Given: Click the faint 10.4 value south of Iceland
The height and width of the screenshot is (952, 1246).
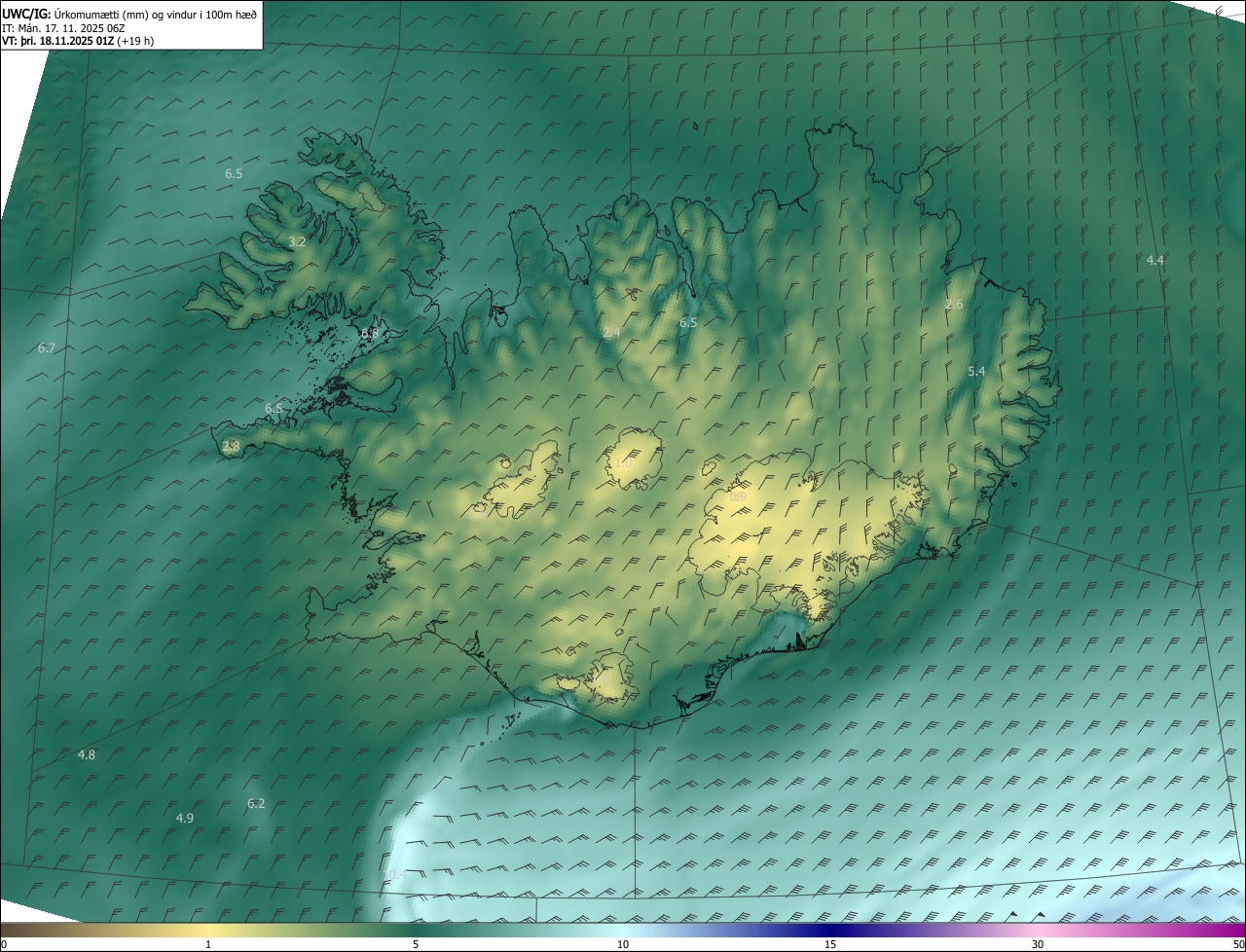Looking at the screenshot, I should click(393, 875).
